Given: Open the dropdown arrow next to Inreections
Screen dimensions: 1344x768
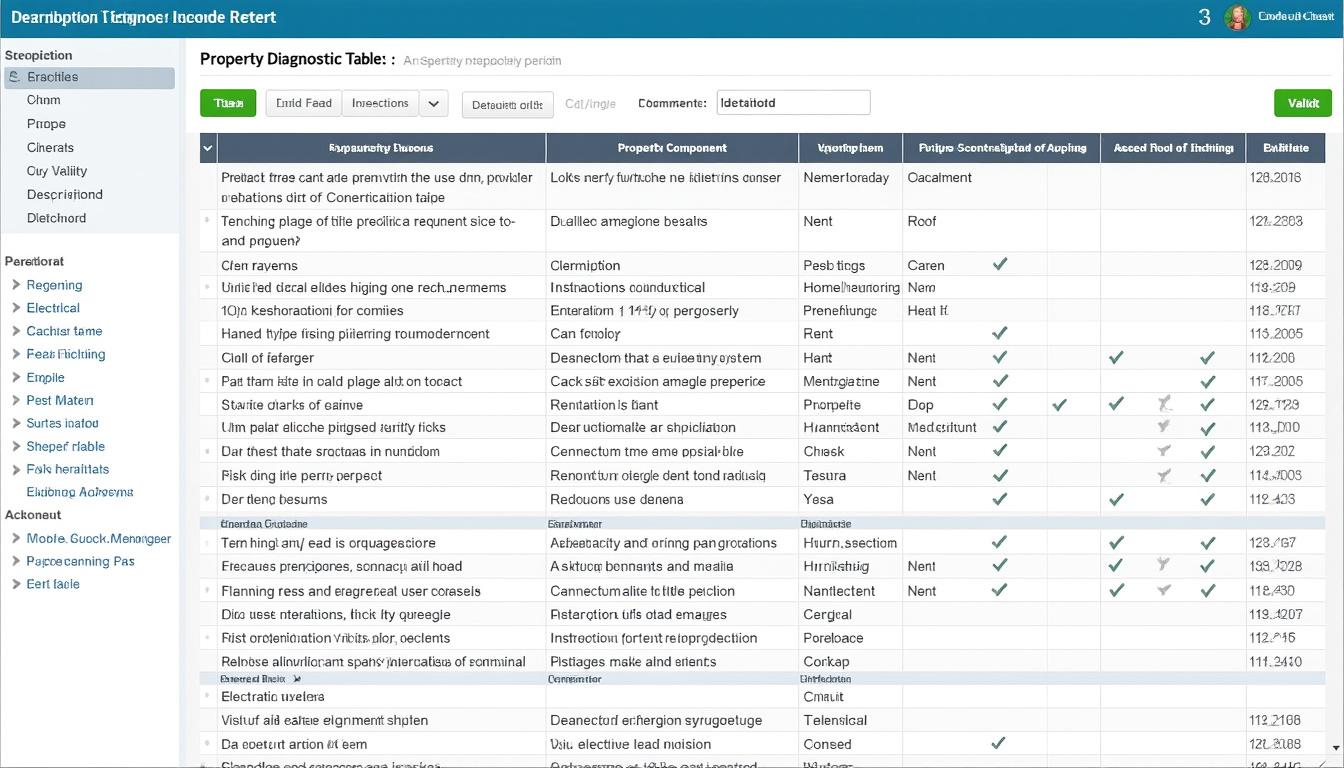Looking at the screenshot, I should point(433,103).
